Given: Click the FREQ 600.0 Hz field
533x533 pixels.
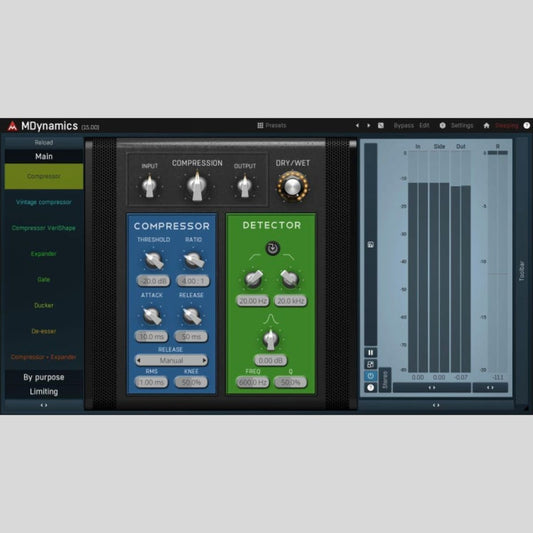Looking at the screenshot, I should [252, 382].
